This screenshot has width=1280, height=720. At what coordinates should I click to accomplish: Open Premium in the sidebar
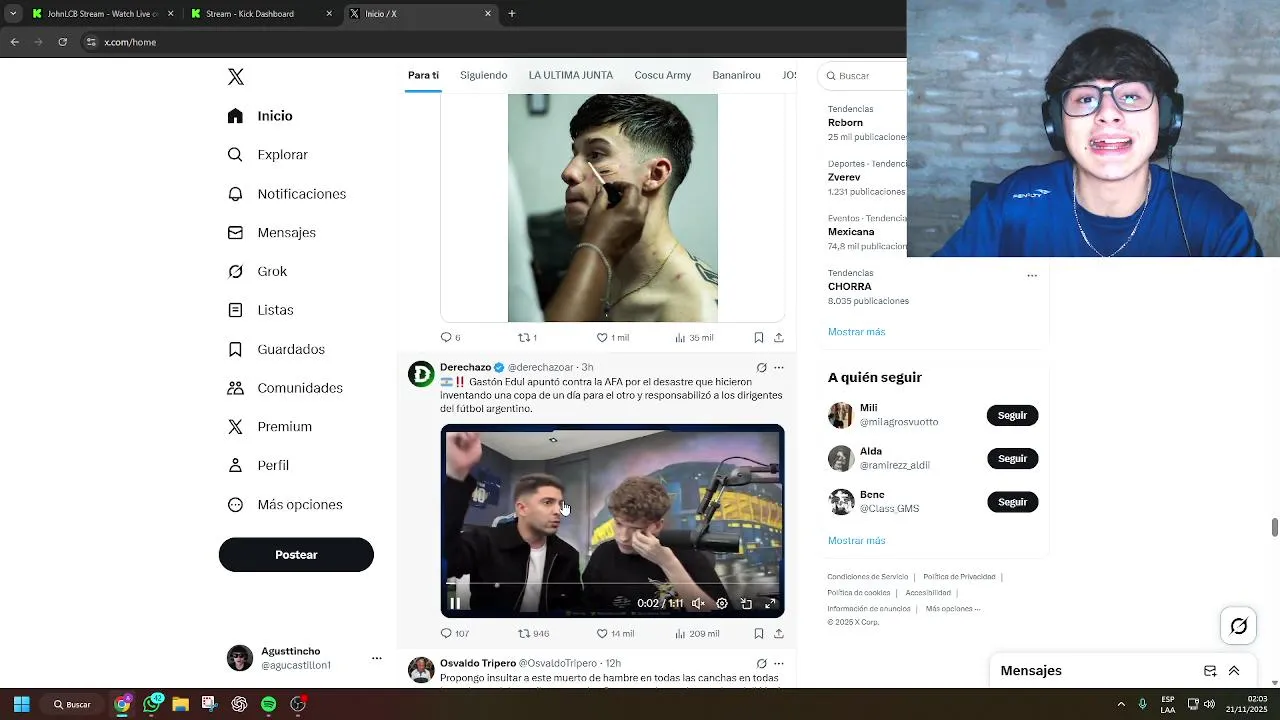[x=270, y=427]
